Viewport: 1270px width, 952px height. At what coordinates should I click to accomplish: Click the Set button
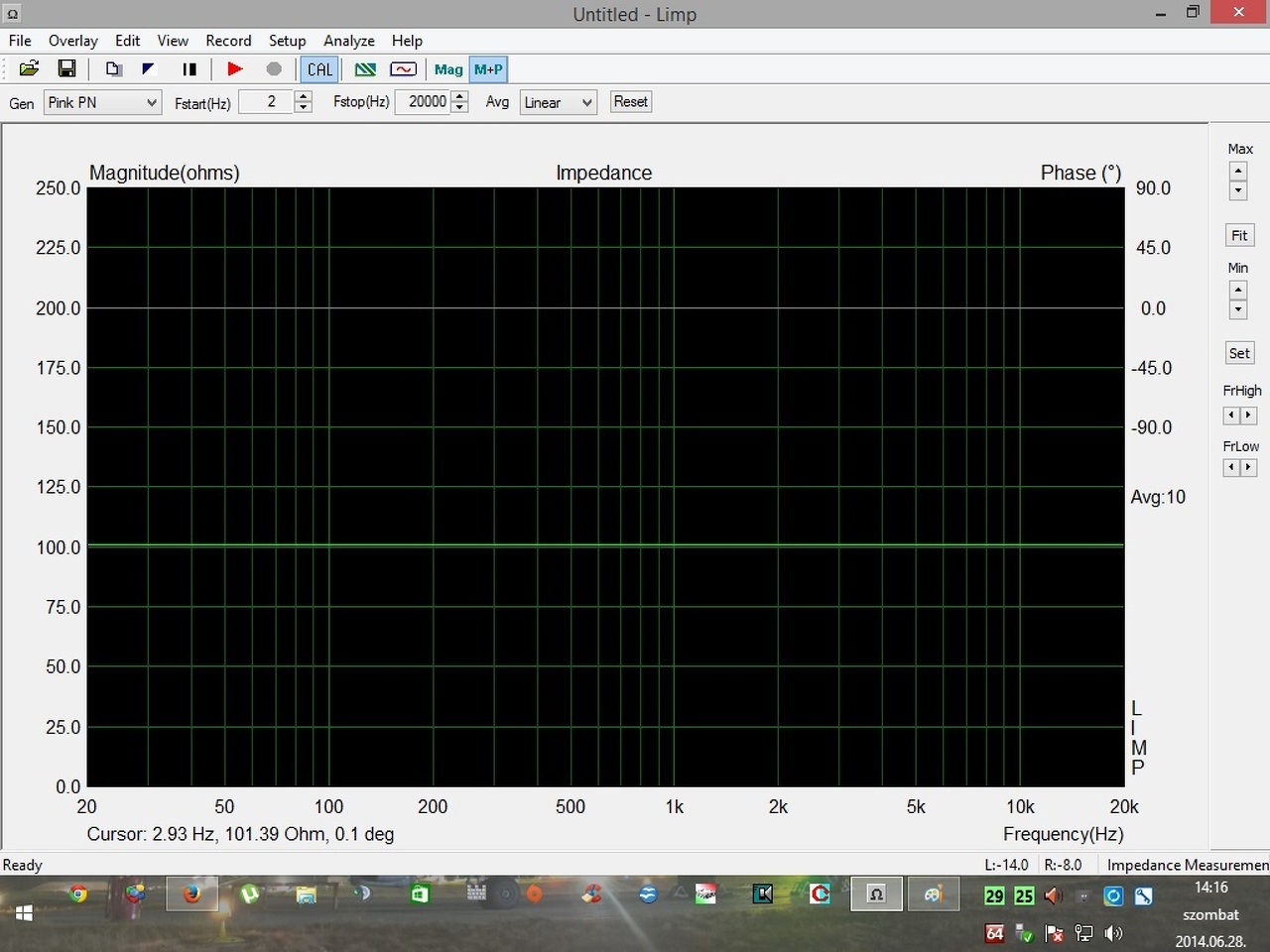point(1239,353)
